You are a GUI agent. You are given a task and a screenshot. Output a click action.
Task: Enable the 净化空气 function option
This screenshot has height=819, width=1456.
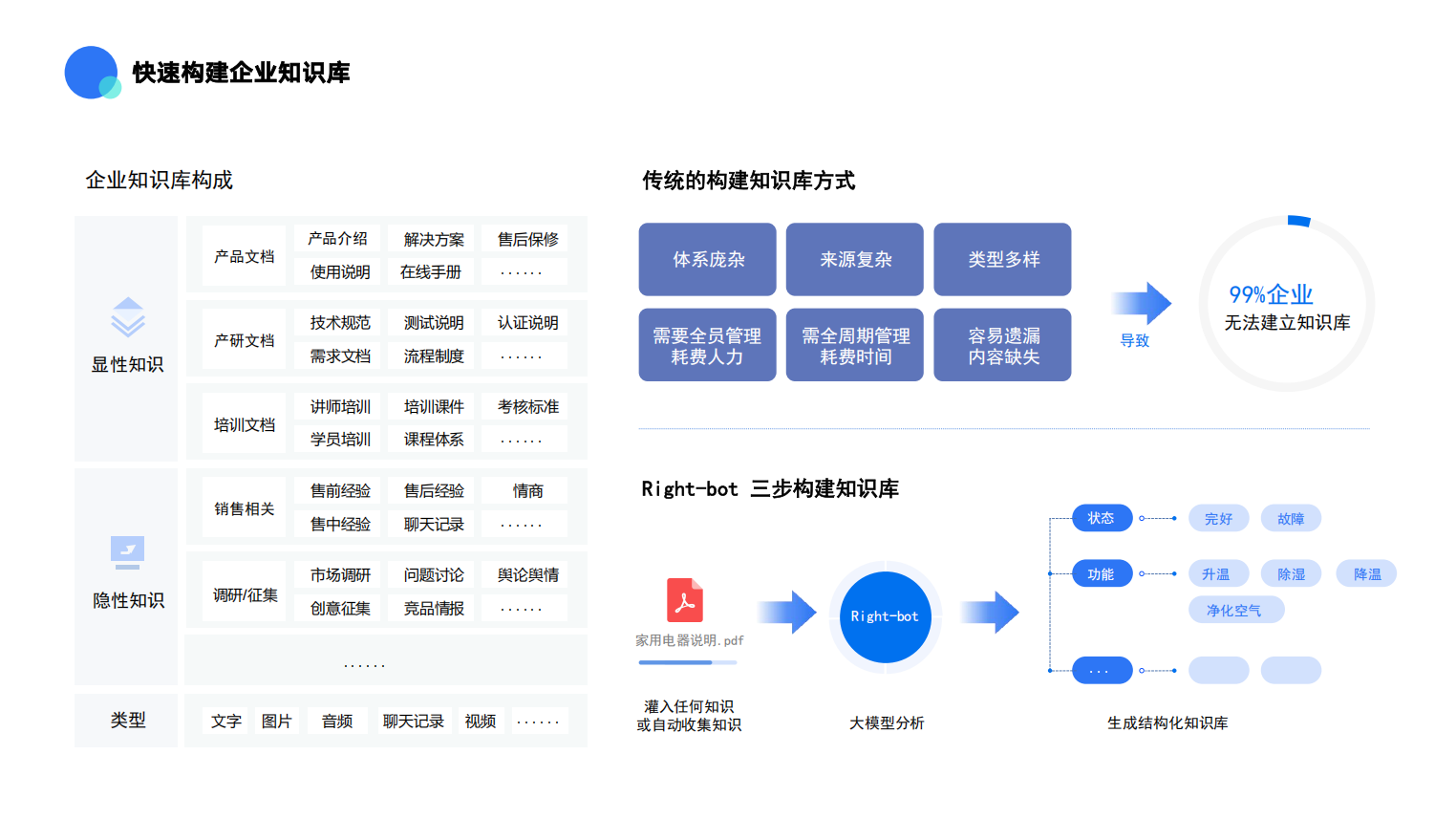[1236, 609]
